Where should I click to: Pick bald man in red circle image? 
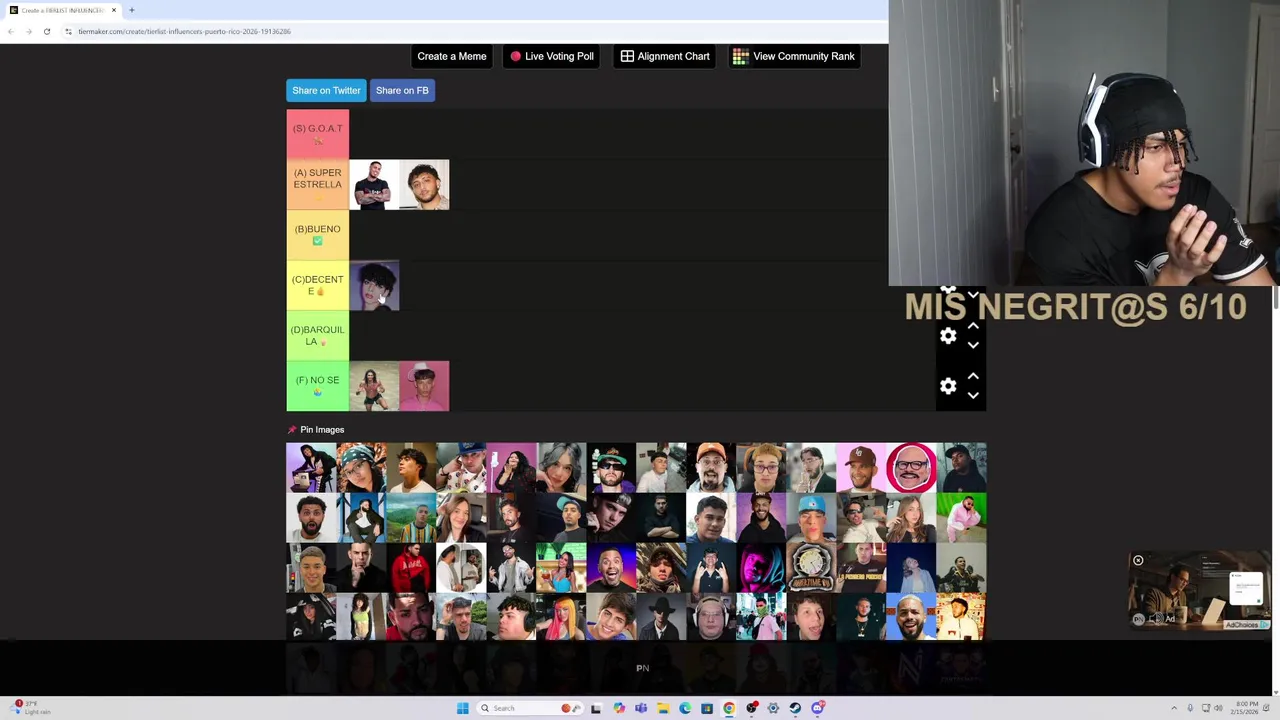pos(911,468)
